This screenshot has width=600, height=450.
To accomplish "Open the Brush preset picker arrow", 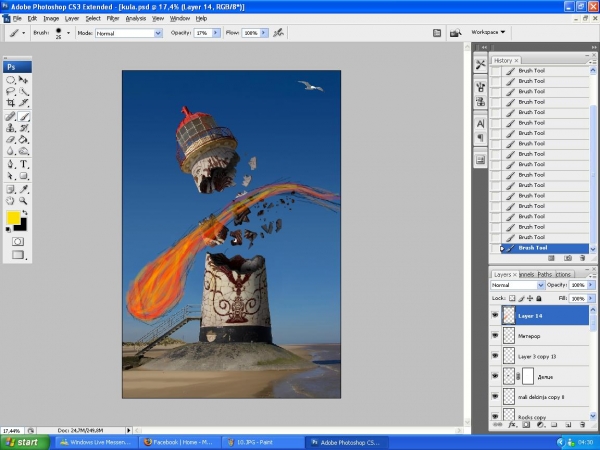I will coord(68,33).
